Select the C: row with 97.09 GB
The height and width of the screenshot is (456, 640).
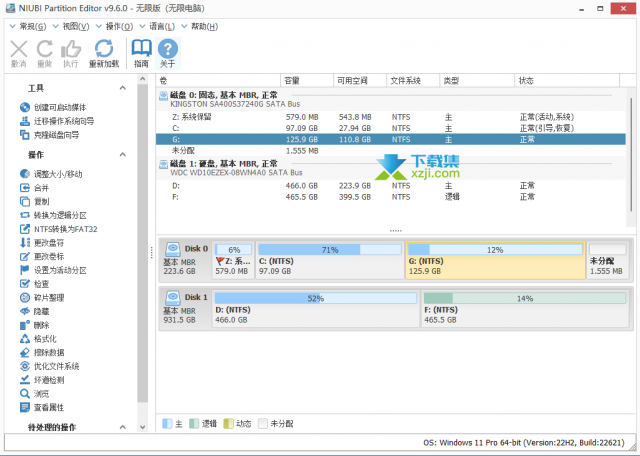pos(391,128)
